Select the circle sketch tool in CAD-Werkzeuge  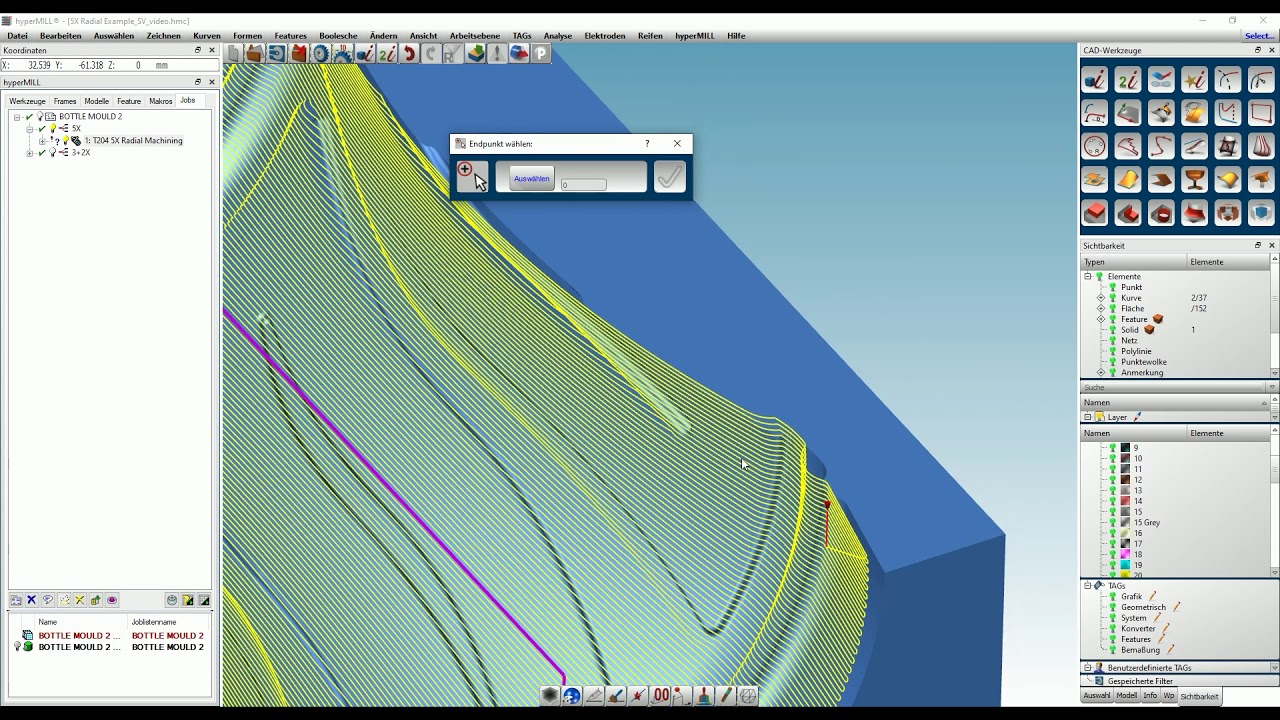[x=1095, y=147]
